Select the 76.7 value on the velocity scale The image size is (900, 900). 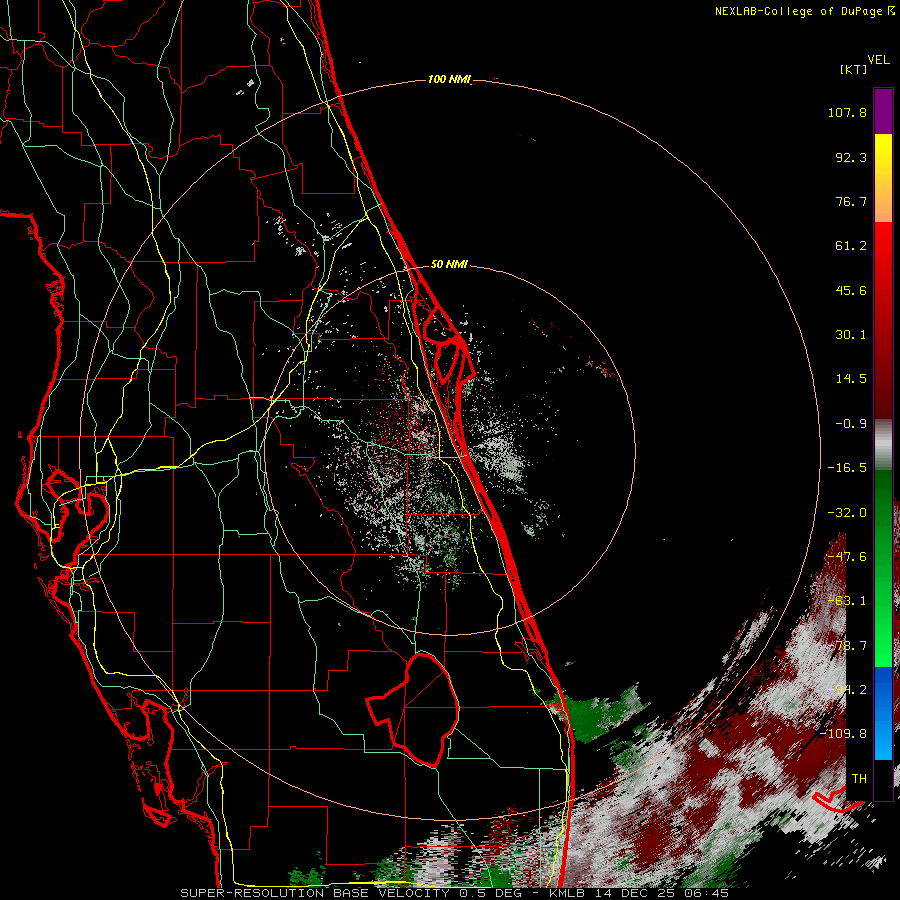851,201
